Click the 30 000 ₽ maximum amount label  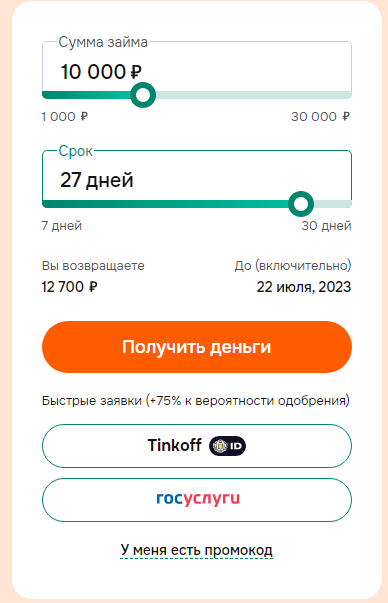click(x=320, y=117)
